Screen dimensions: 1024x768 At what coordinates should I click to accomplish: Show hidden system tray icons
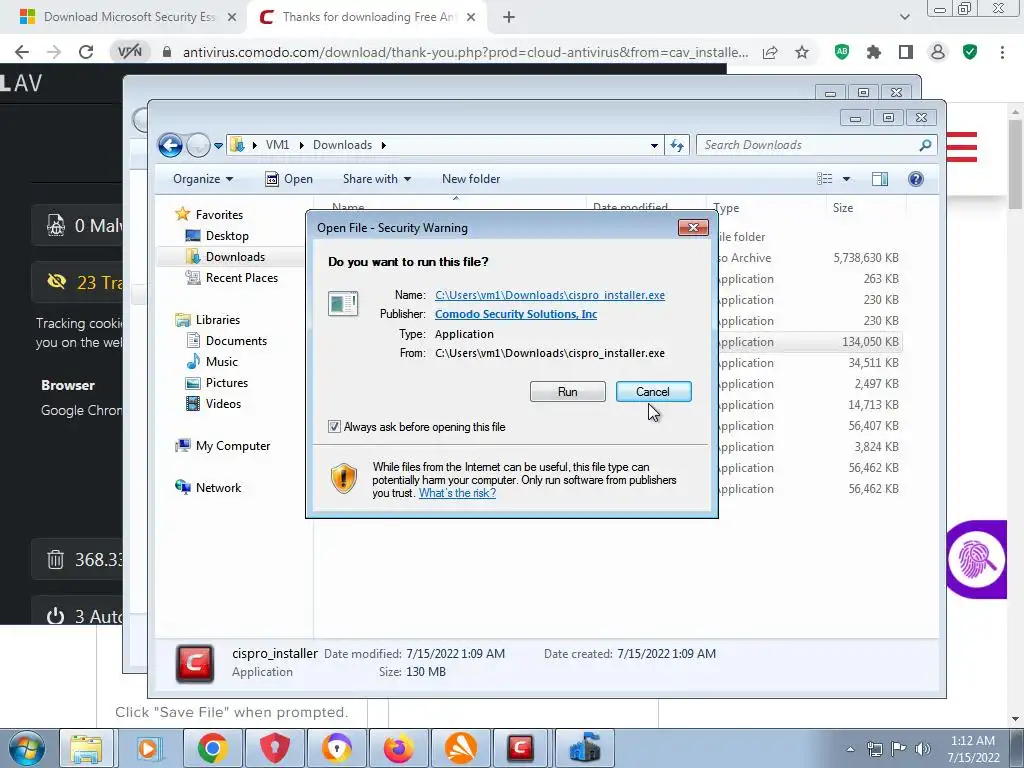click(x=850, y=749)
